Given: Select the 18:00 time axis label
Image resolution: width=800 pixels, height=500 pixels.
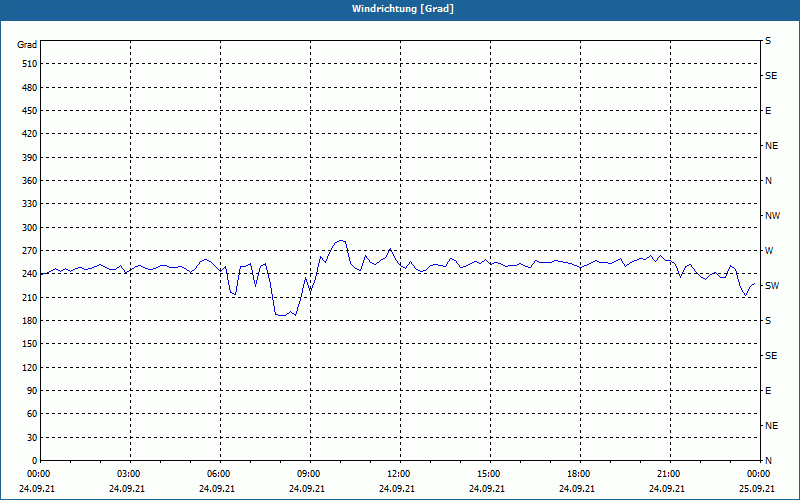Looking at the screenshot, I should click(579, 474).
